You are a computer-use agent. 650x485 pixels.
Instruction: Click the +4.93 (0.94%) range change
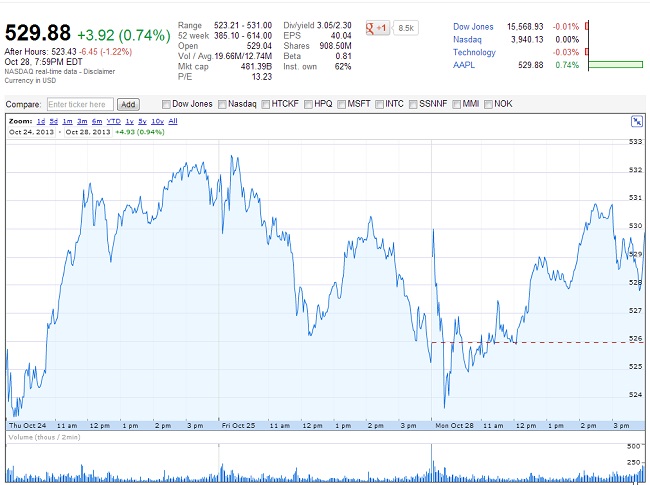(140, 132)
